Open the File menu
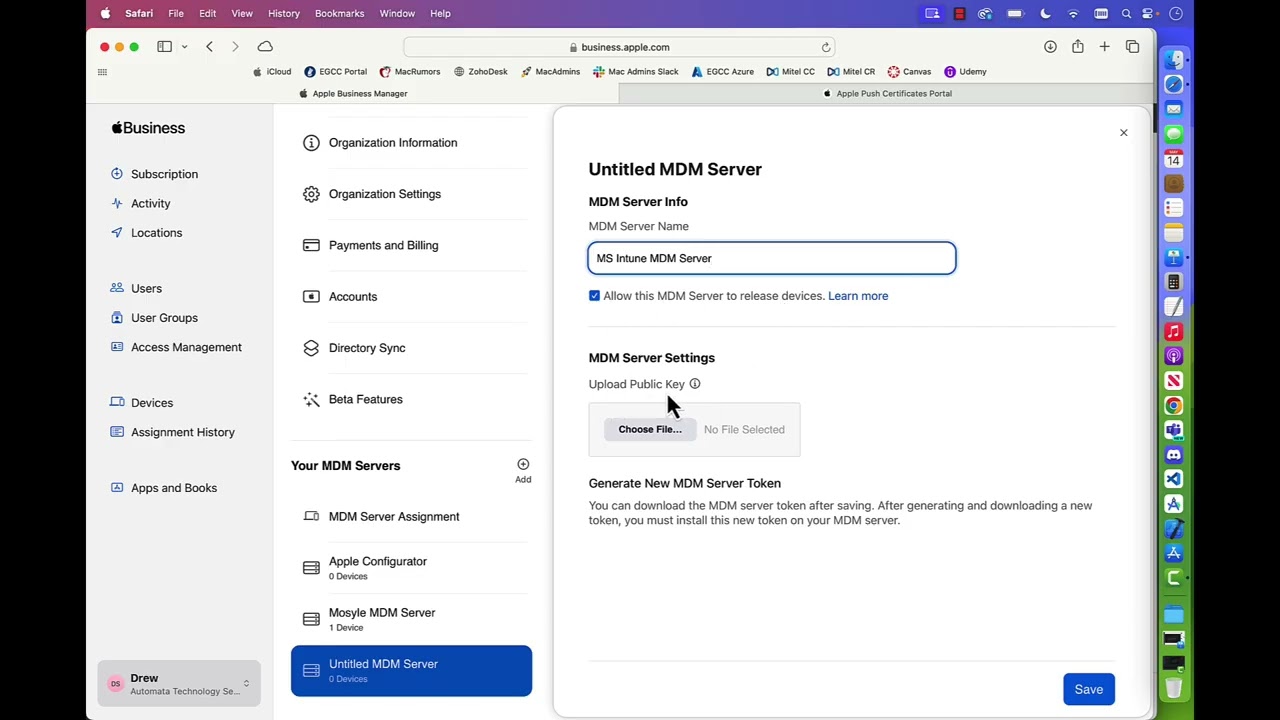 (x=176, y=13)
